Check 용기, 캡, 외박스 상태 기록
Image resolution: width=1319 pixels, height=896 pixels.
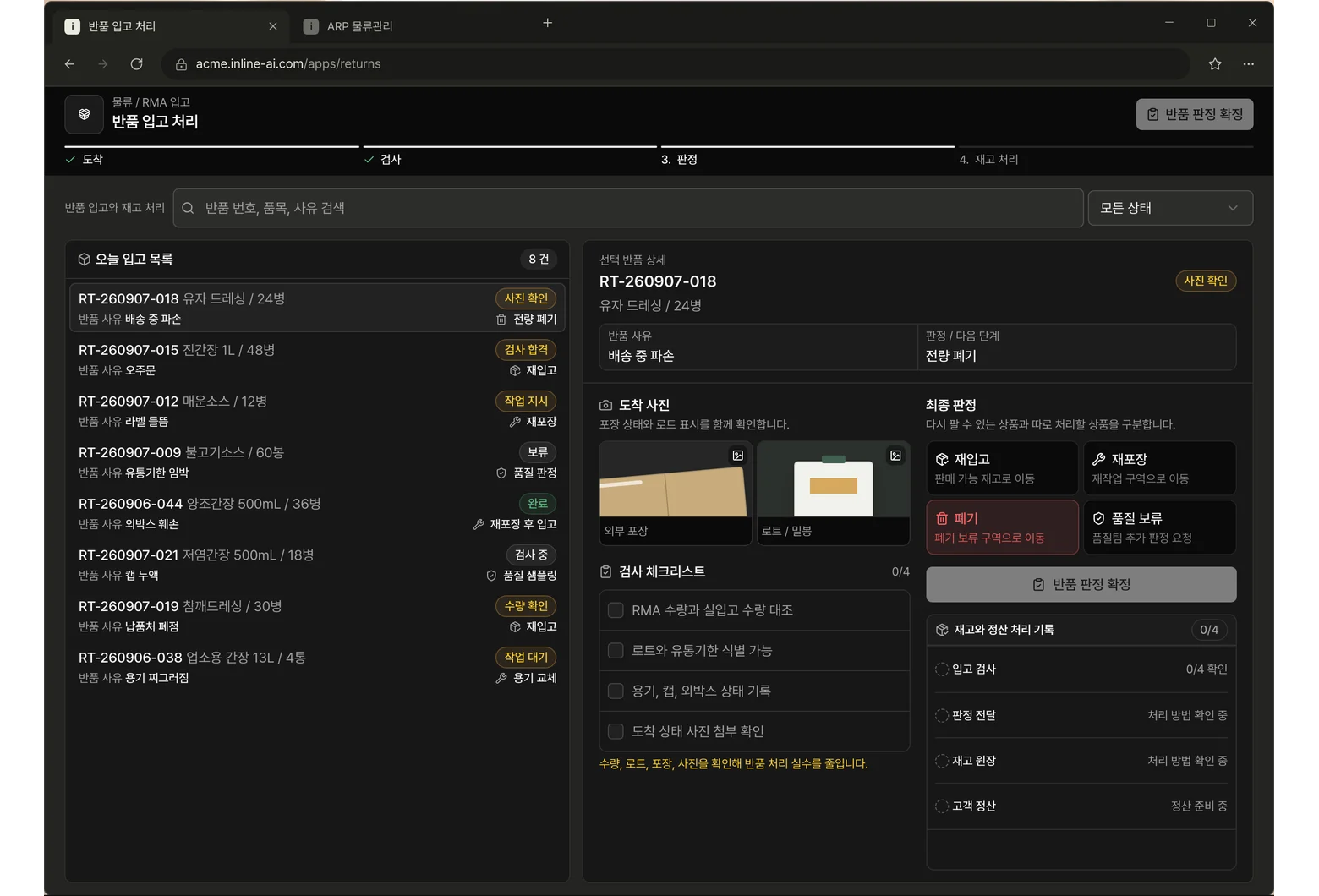coord(616,691)
